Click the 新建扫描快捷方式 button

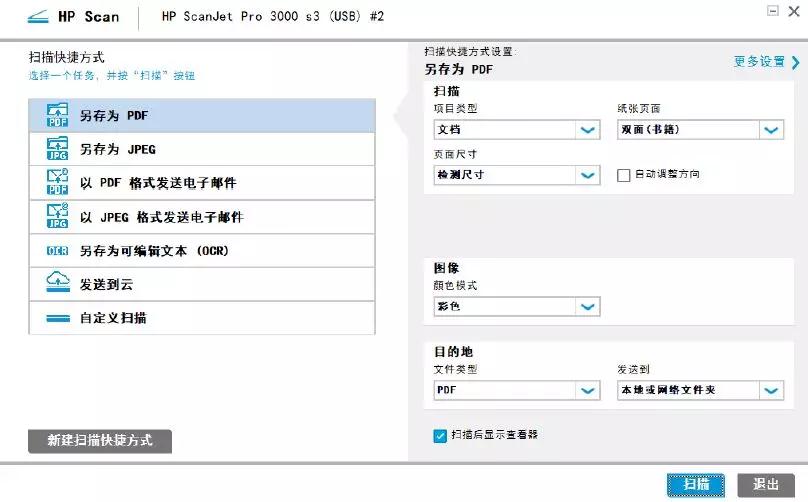coord(100,441)
